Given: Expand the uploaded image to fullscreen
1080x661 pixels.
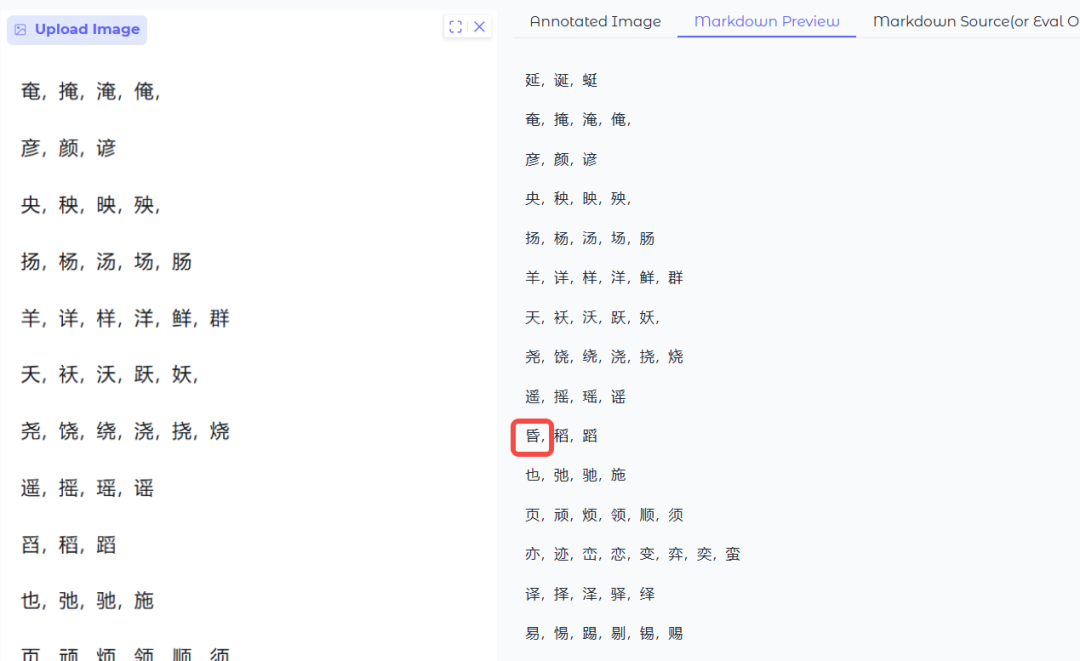Looking at the screenshot, I should pyautogui.click(x=455, y=27).
